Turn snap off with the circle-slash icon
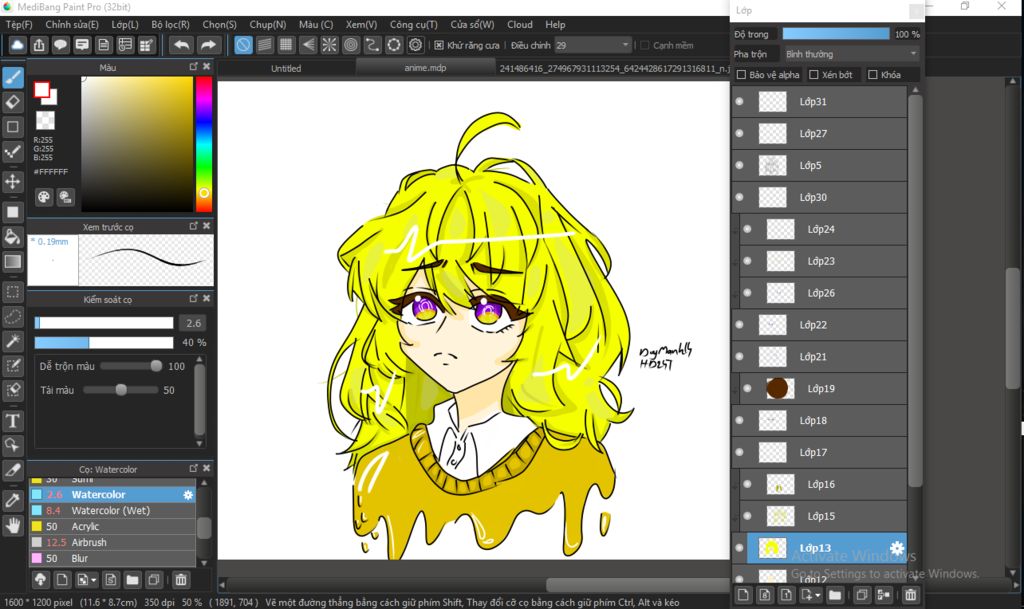The width and height of the screenshot is (1024, 609). point(243,45)
